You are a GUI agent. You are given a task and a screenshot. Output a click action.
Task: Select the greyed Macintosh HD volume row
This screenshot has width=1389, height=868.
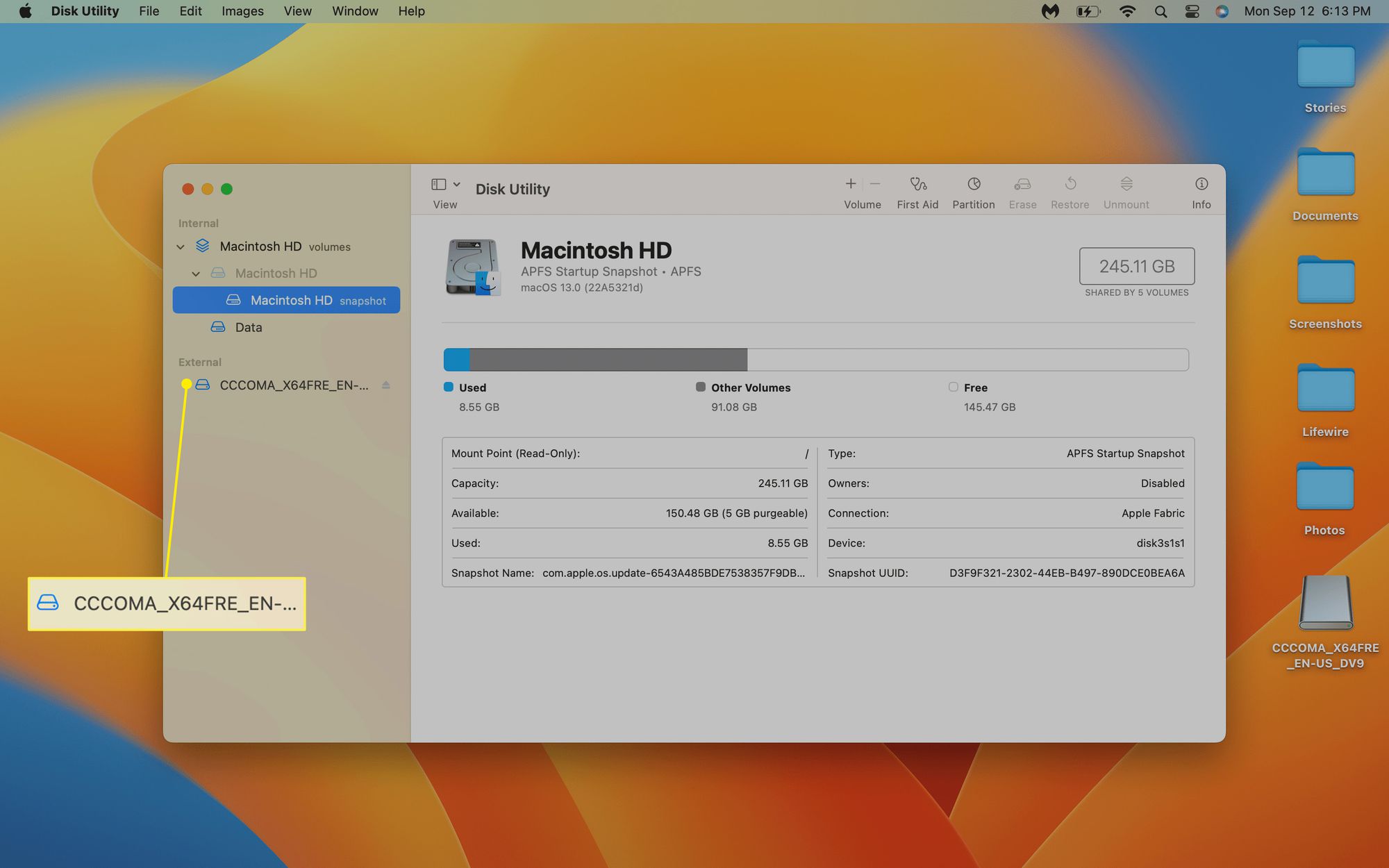[286, 274]
